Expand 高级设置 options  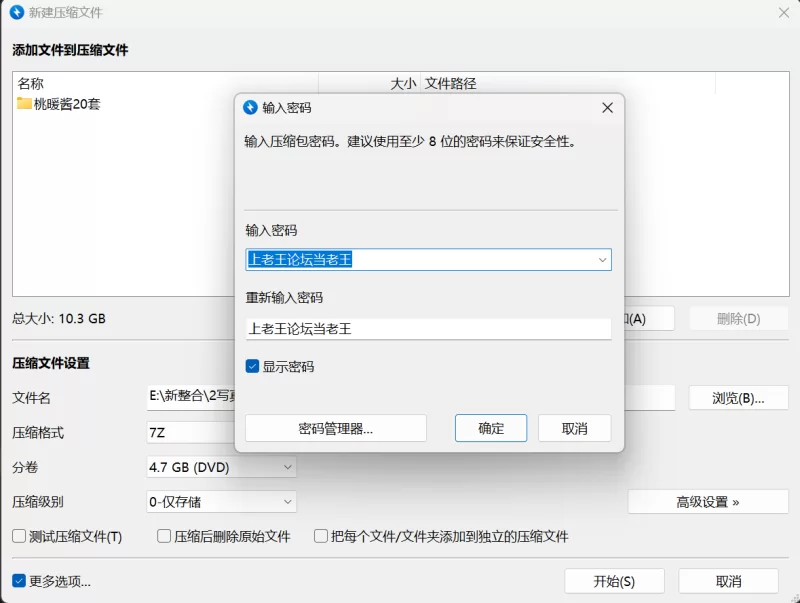coord(708,502)
